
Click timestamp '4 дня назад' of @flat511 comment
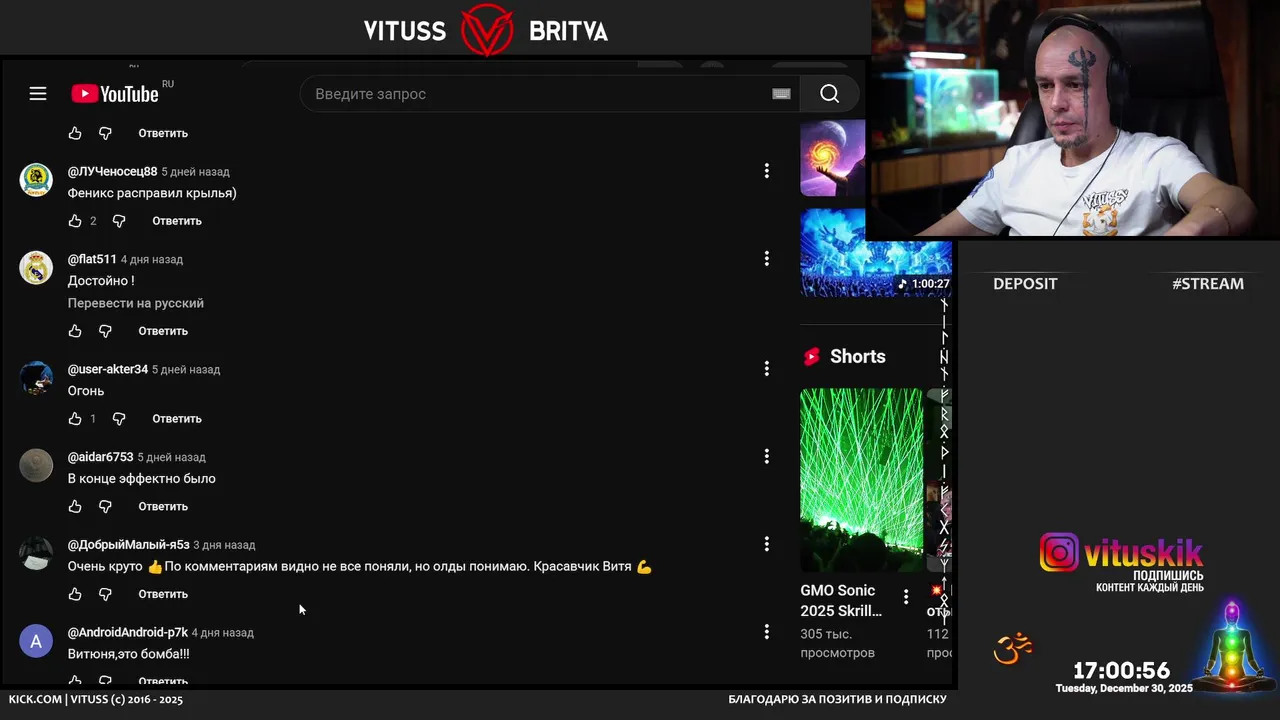(x=152, y=260)
